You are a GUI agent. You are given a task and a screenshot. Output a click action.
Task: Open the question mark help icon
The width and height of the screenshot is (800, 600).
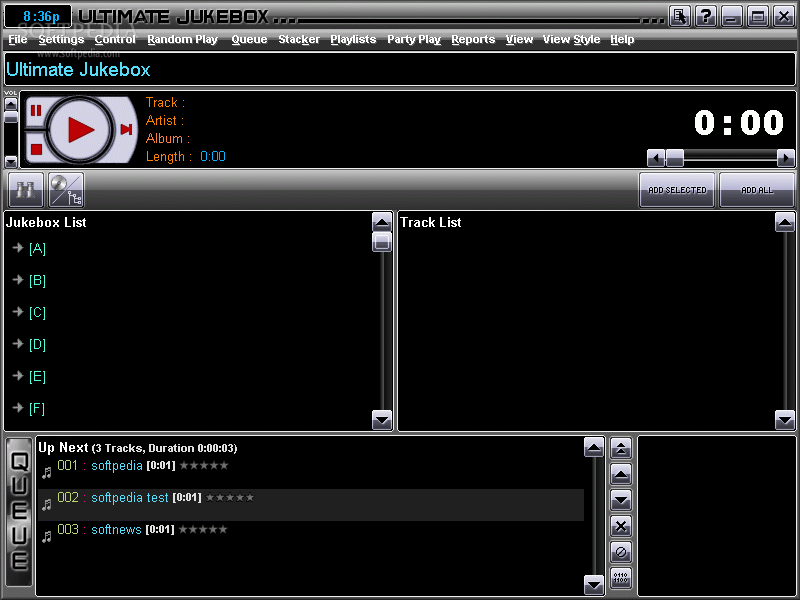click(706, 16)
